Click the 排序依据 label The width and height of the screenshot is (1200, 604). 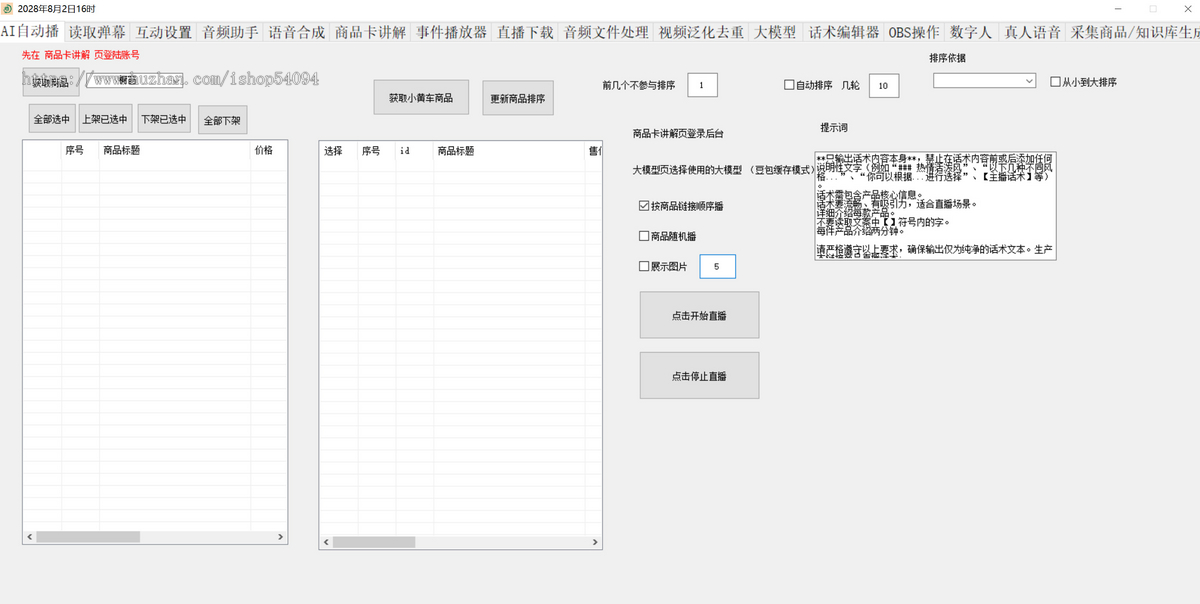click(947, 58)
